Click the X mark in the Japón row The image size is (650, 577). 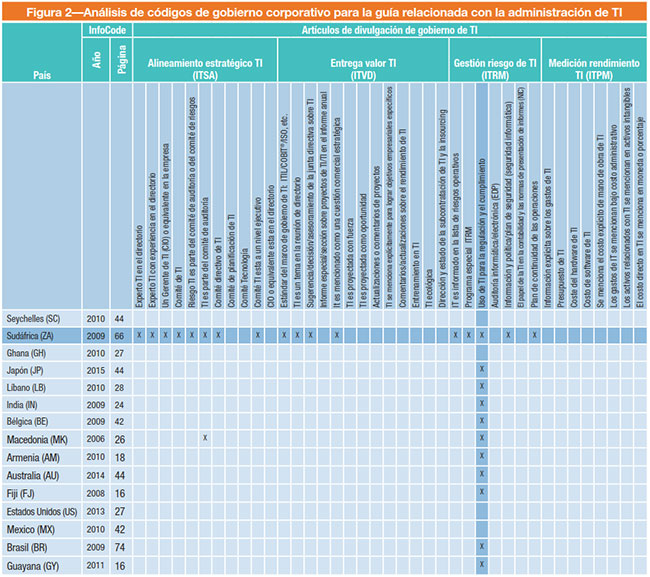point(482,368)
